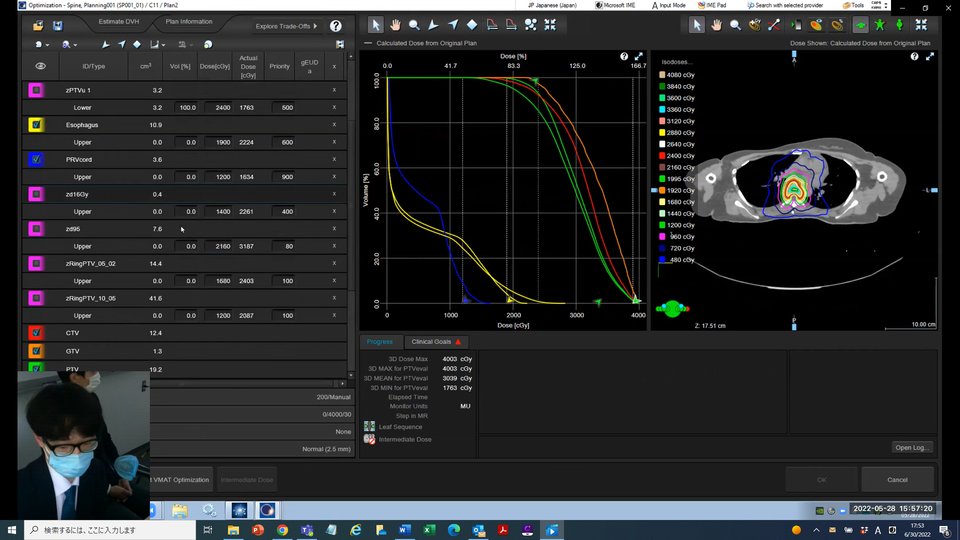Screen dimensions: 960x540
Task: Activate the zoom magnifier above DVH graph
Action: tap(414, 25)
